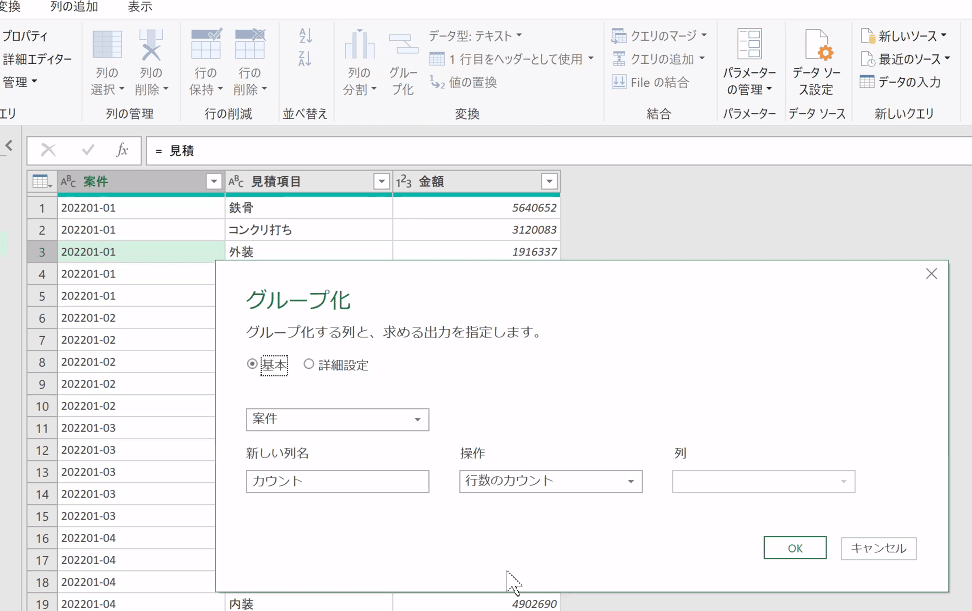This screenshot has width=972, height=611.
Task: Select the 行の保持 (Keep Rows) tool
Action: (205, 60)
